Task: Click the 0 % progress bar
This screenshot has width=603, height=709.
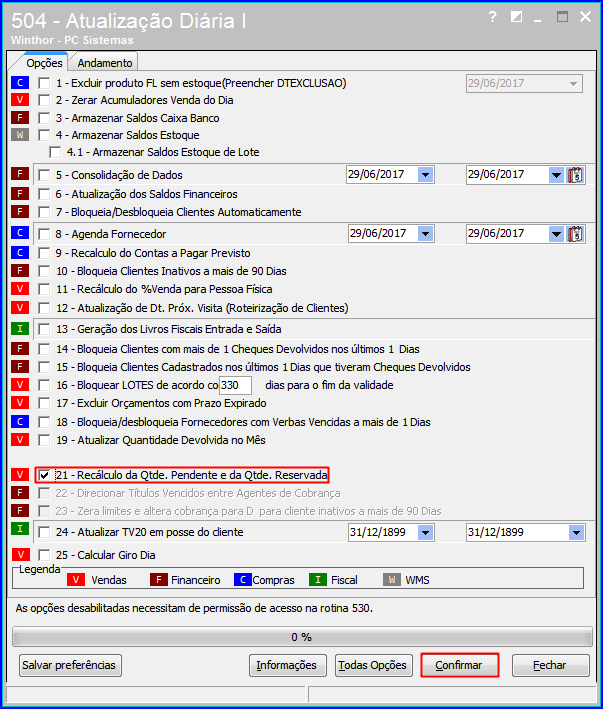Action: coord(302,637)
